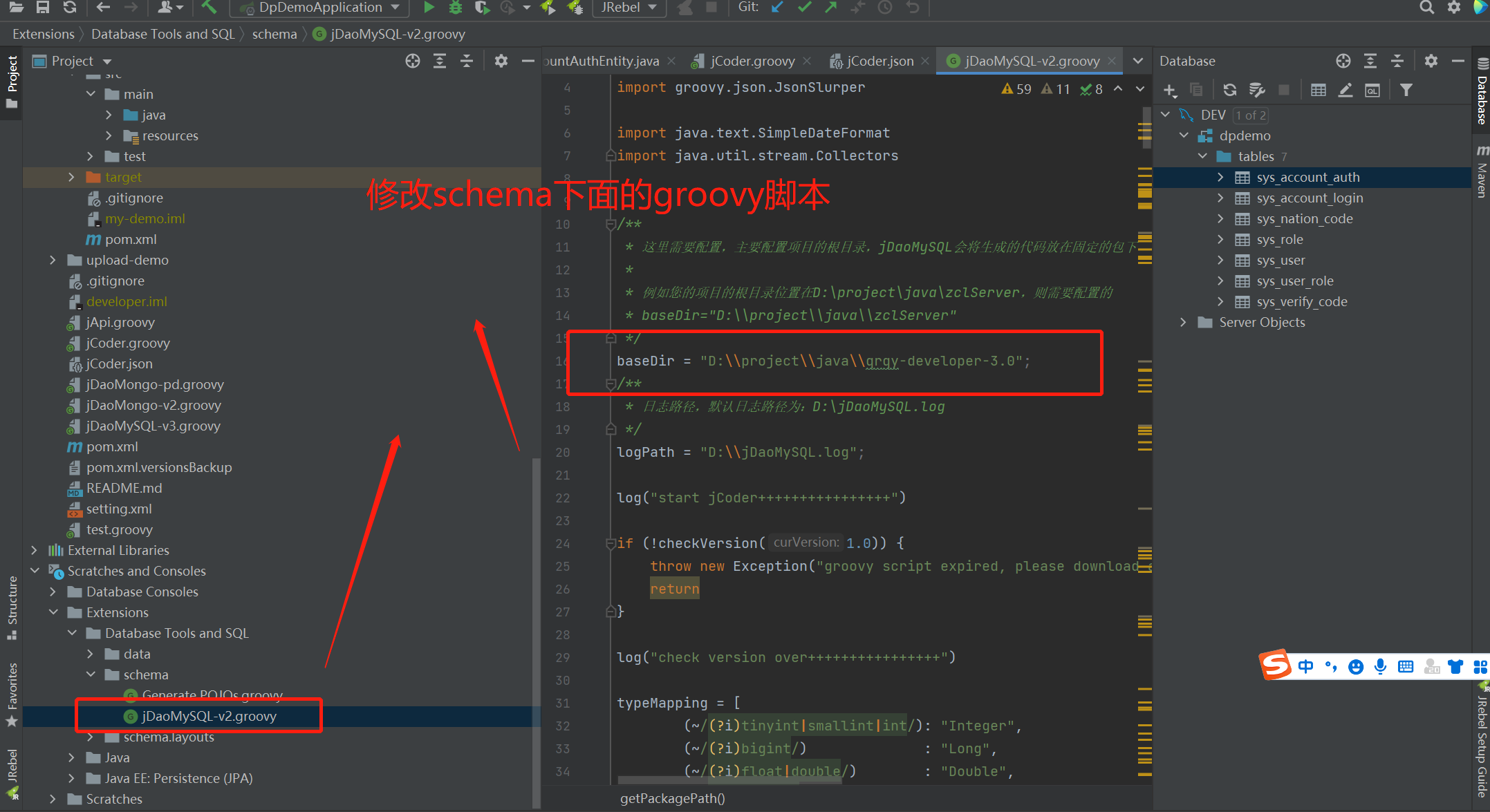Start debugging with the bug icon
The image size is (1490, 812).
coord(455,8)
